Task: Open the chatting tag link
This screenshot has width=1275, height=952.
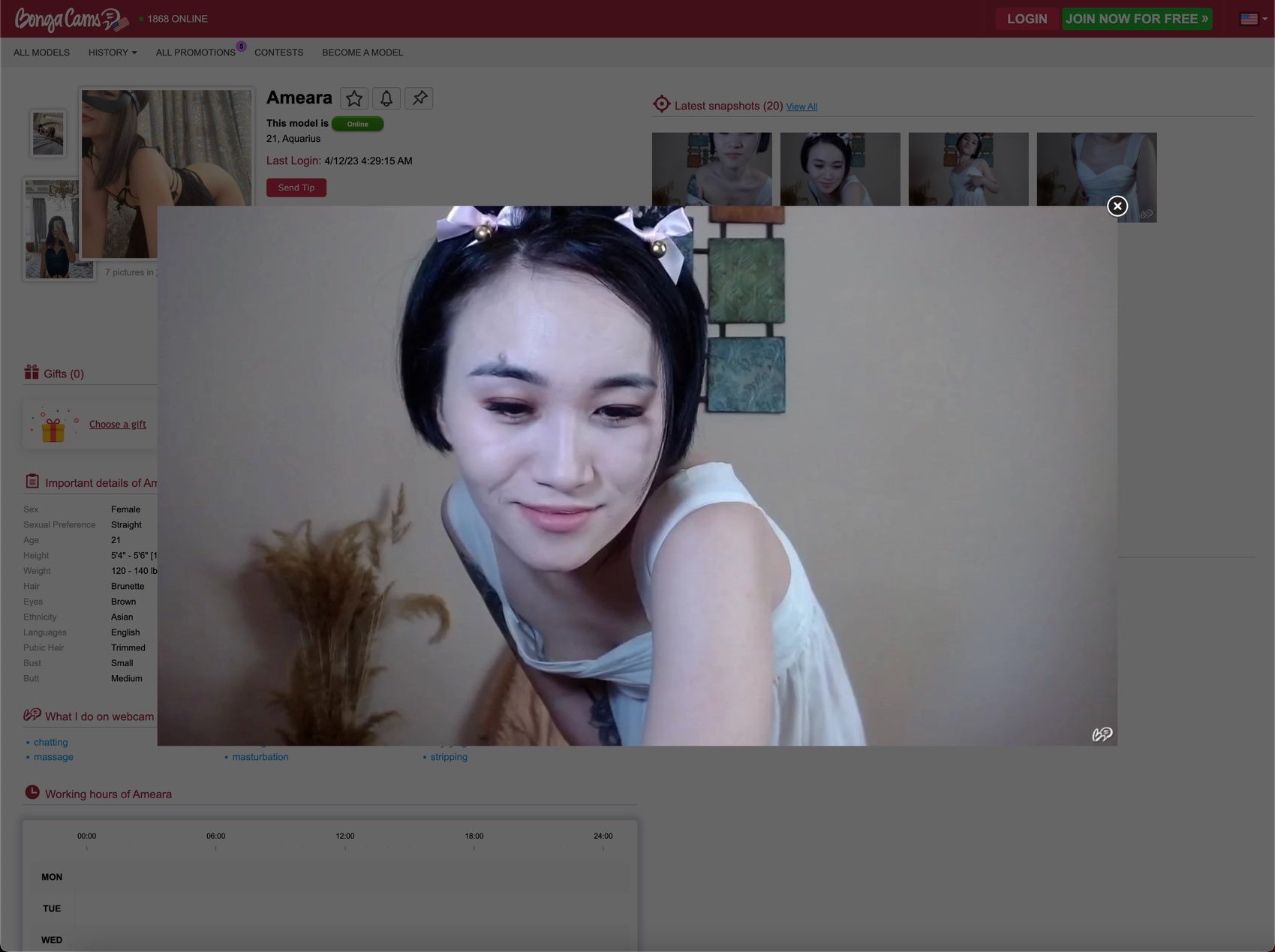Action: pos(50,742)
